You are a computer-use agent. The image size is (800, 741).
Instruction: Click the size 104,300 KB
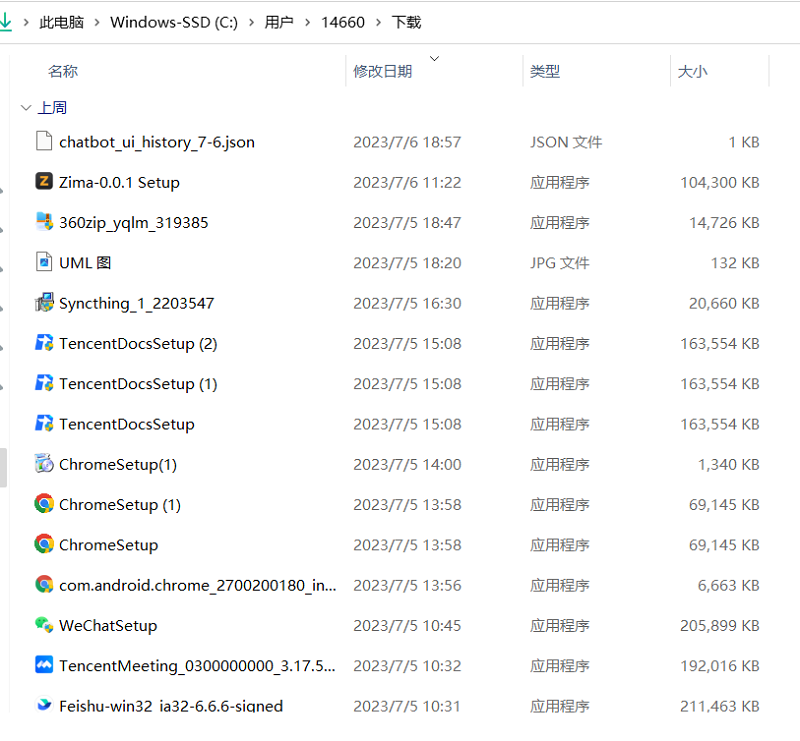tap(720, 182)
